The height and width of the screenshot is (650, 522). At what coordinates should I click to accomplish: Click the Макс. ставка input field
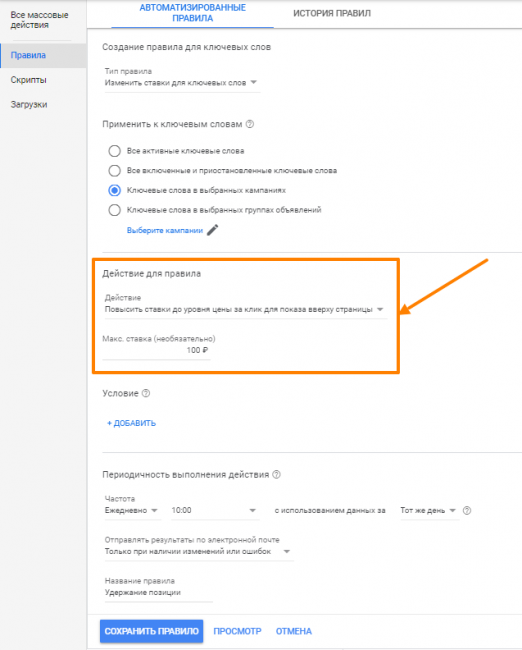pos(157,350)
